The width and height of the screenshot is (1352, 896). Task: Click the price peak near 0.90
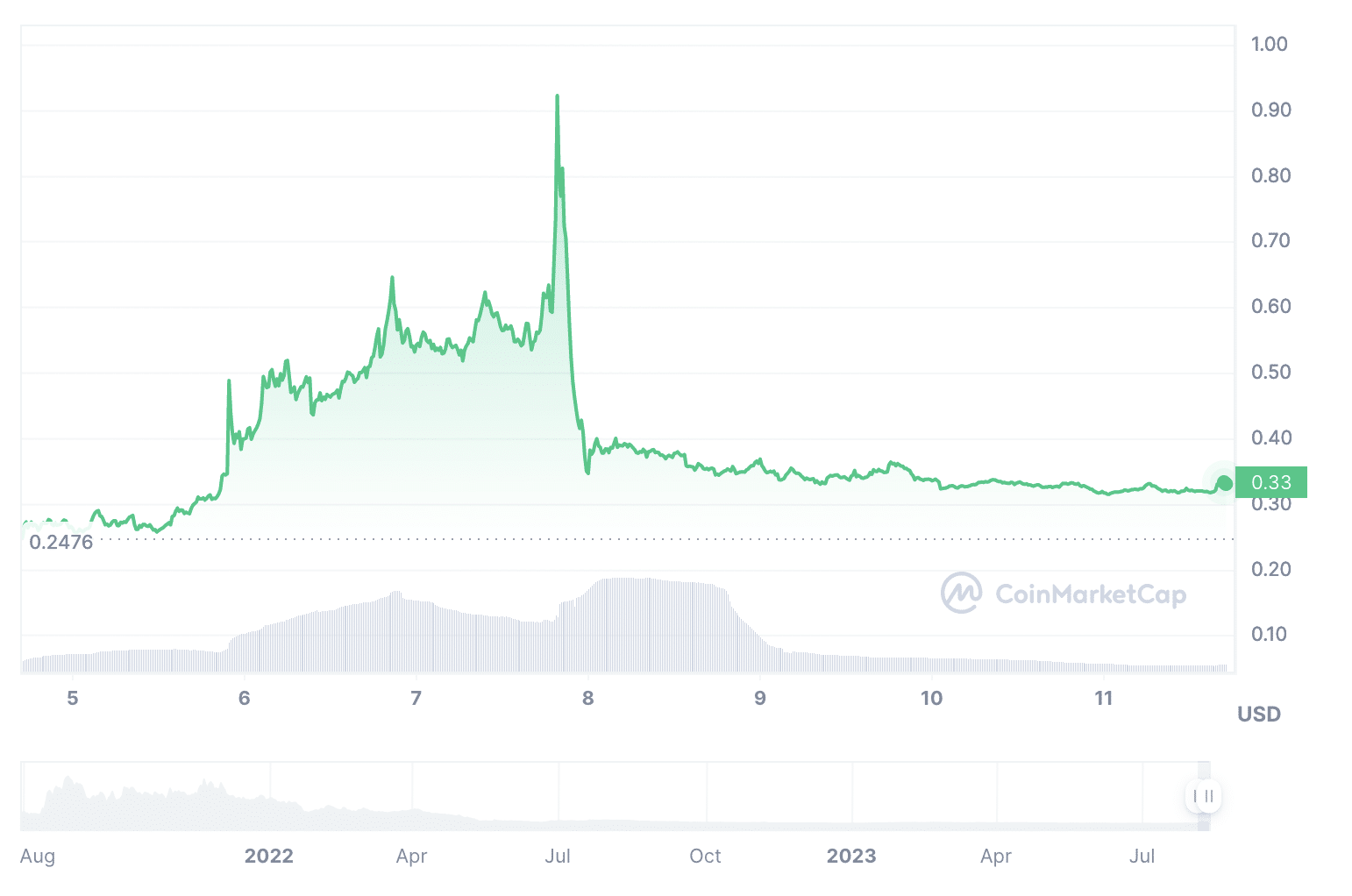tap(557, 97)
